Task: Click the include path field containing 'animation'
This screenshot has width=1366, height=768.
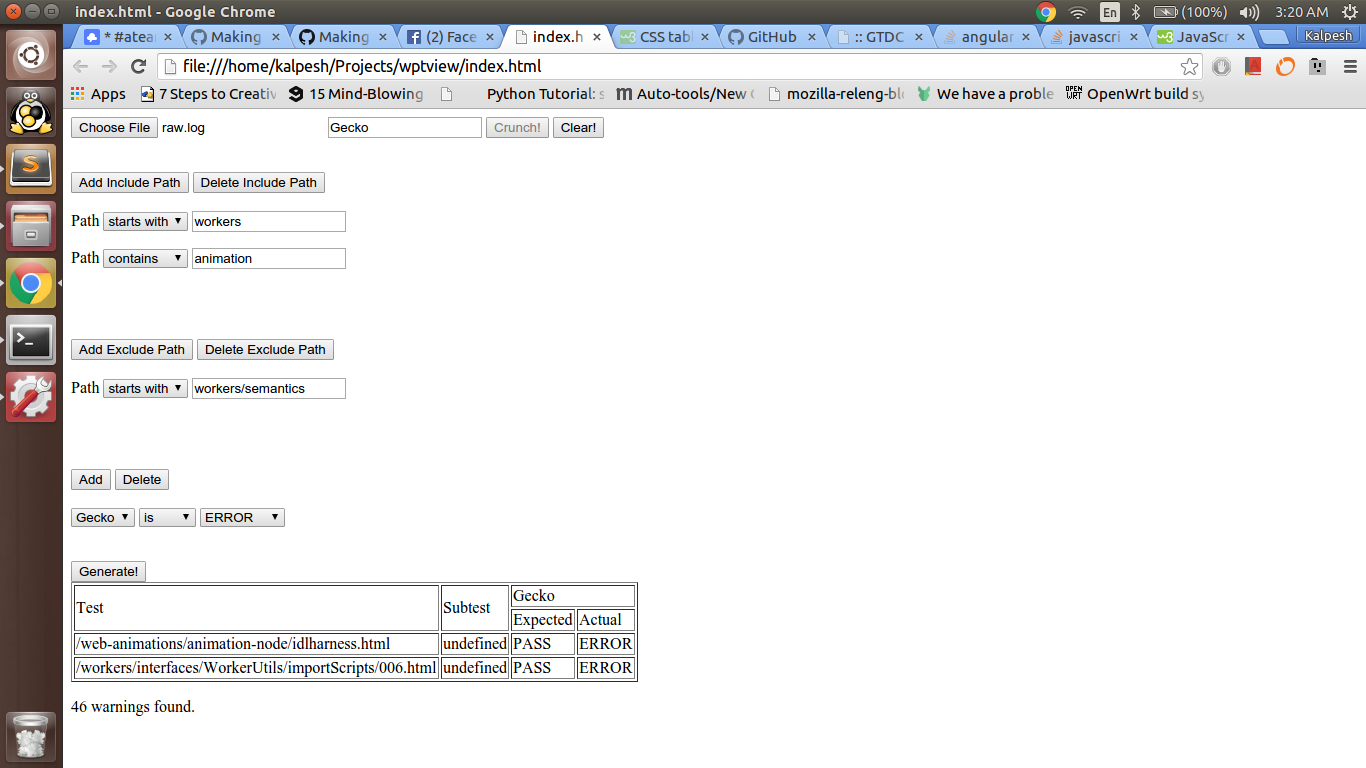Action: coord(269,258)
